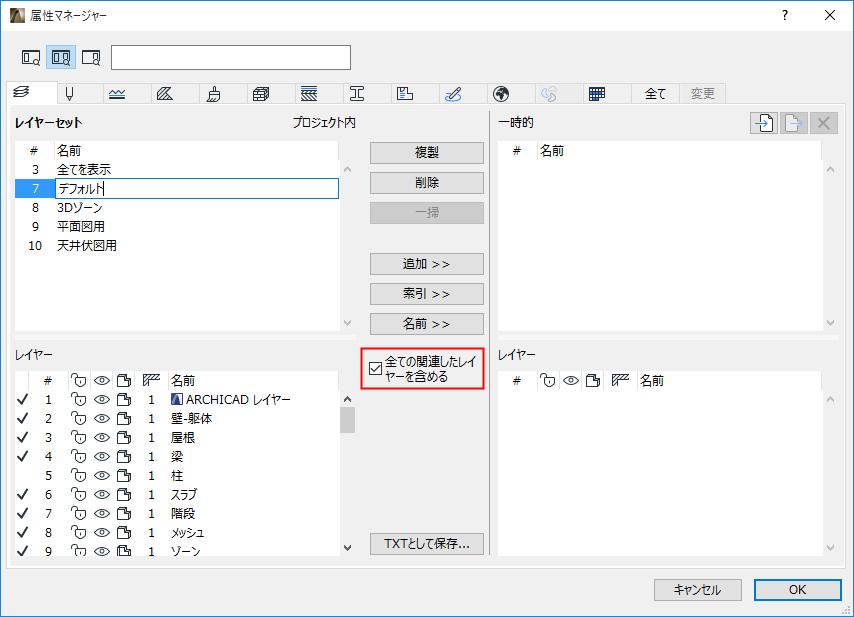
Task: Click the 索引 >> button
Action: 427,294
